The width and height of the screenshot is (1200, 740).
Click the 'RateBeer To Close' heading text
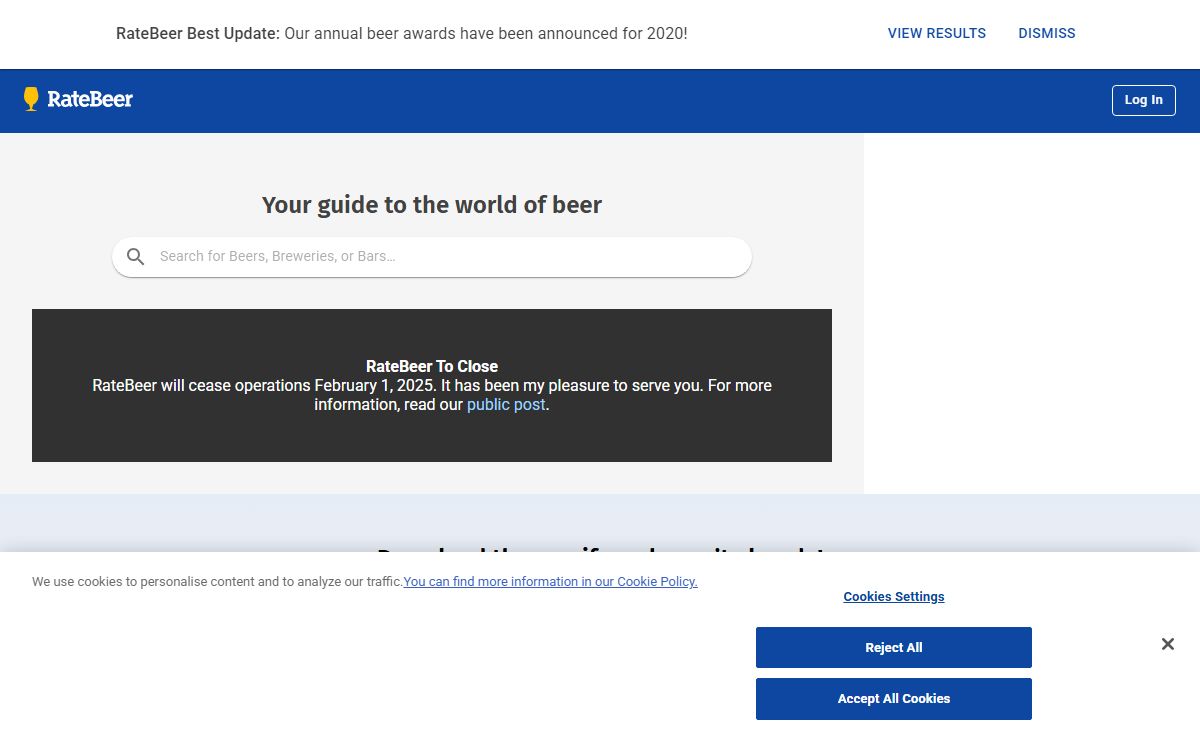pos(432,366)
